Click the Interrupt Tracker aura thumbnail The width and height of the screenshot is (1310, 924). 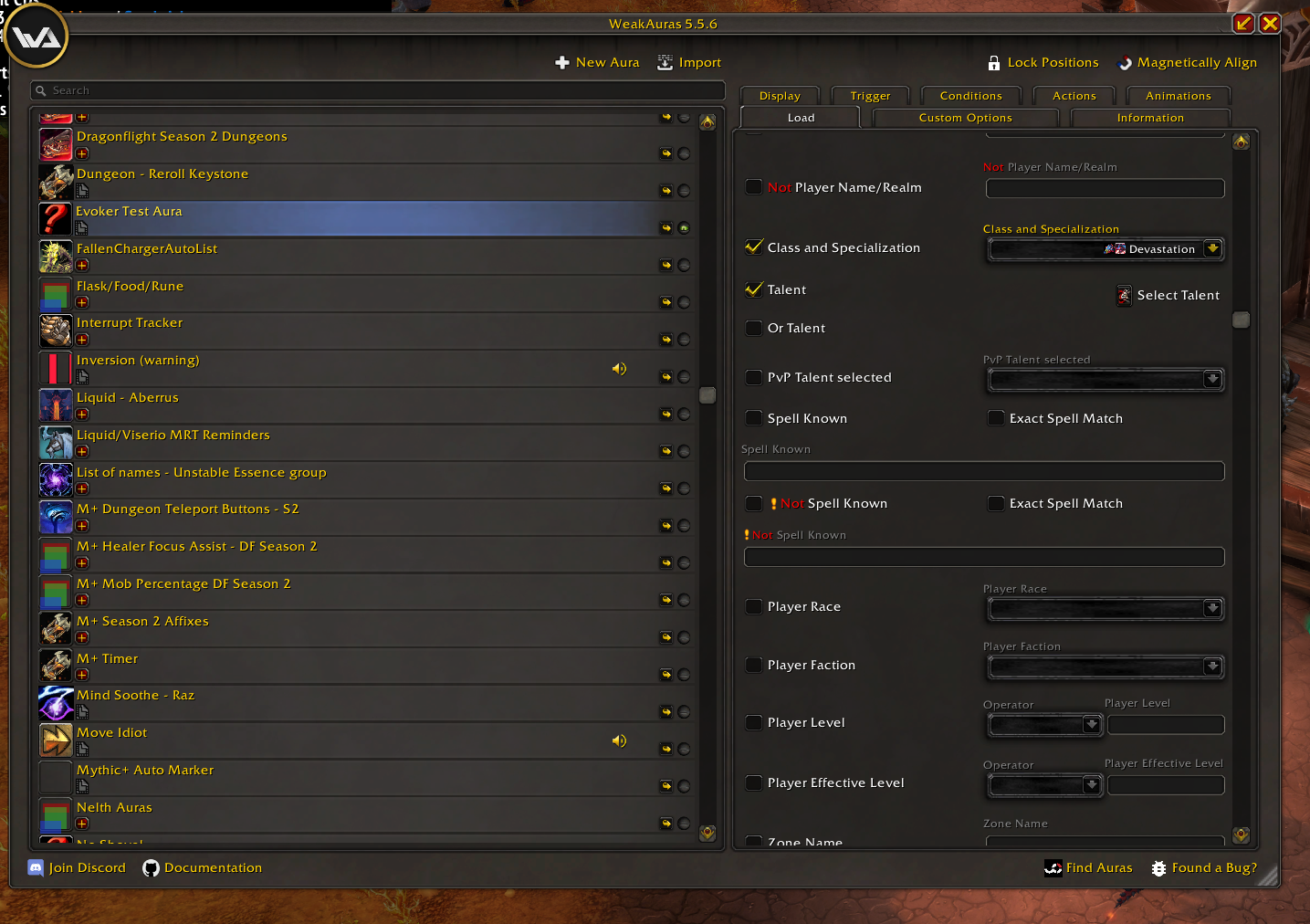[x=55, y=331]
